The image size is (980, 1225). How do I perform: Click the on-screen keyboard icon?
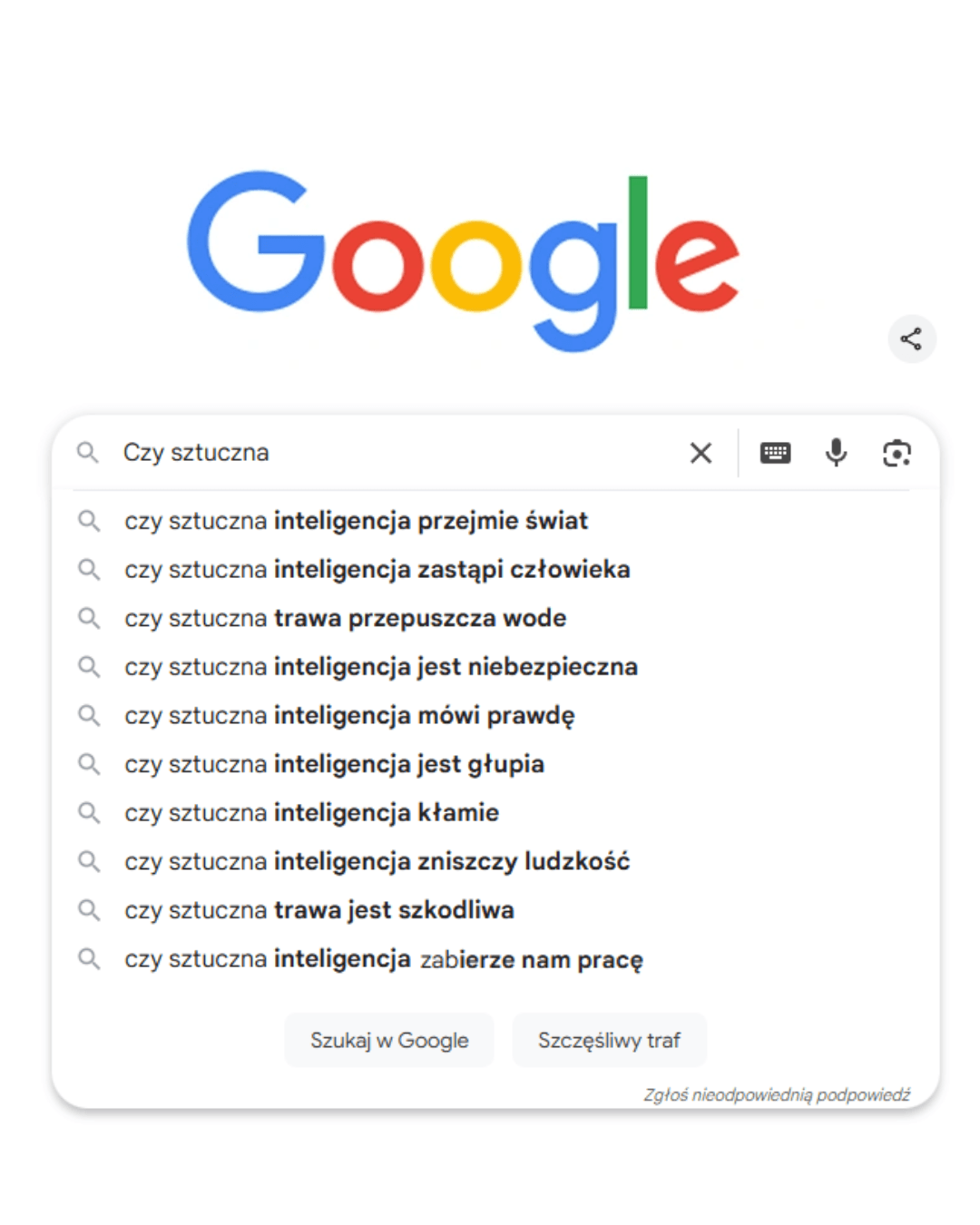tap(776, 453)
